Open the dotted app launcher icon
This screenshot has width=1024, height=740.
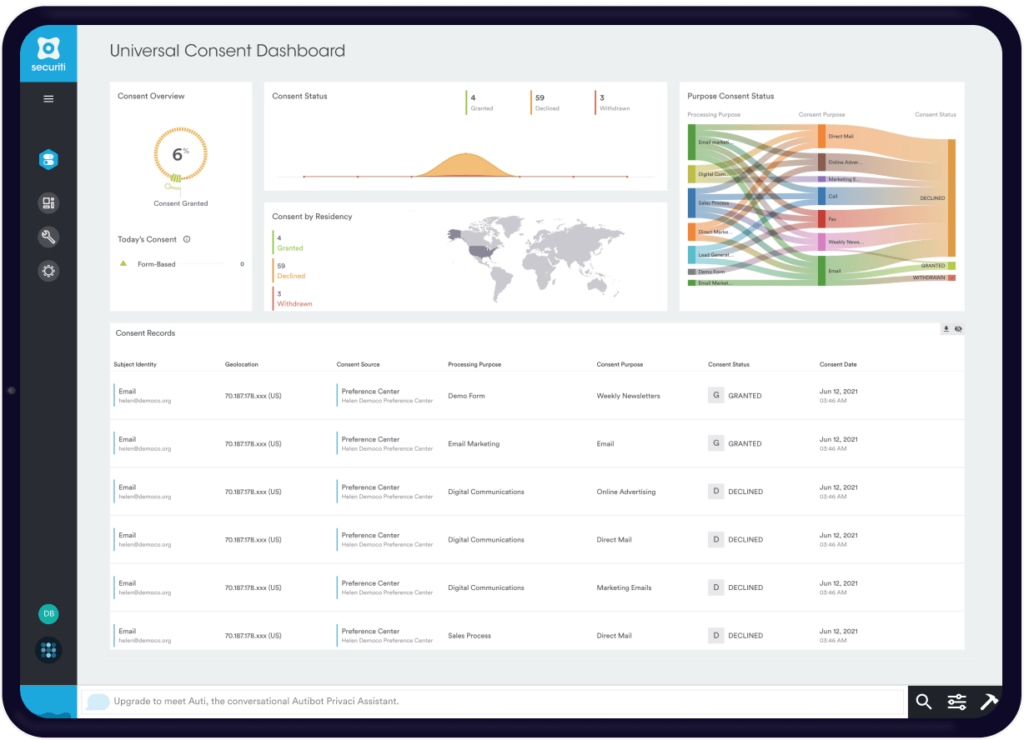[48, 651]
